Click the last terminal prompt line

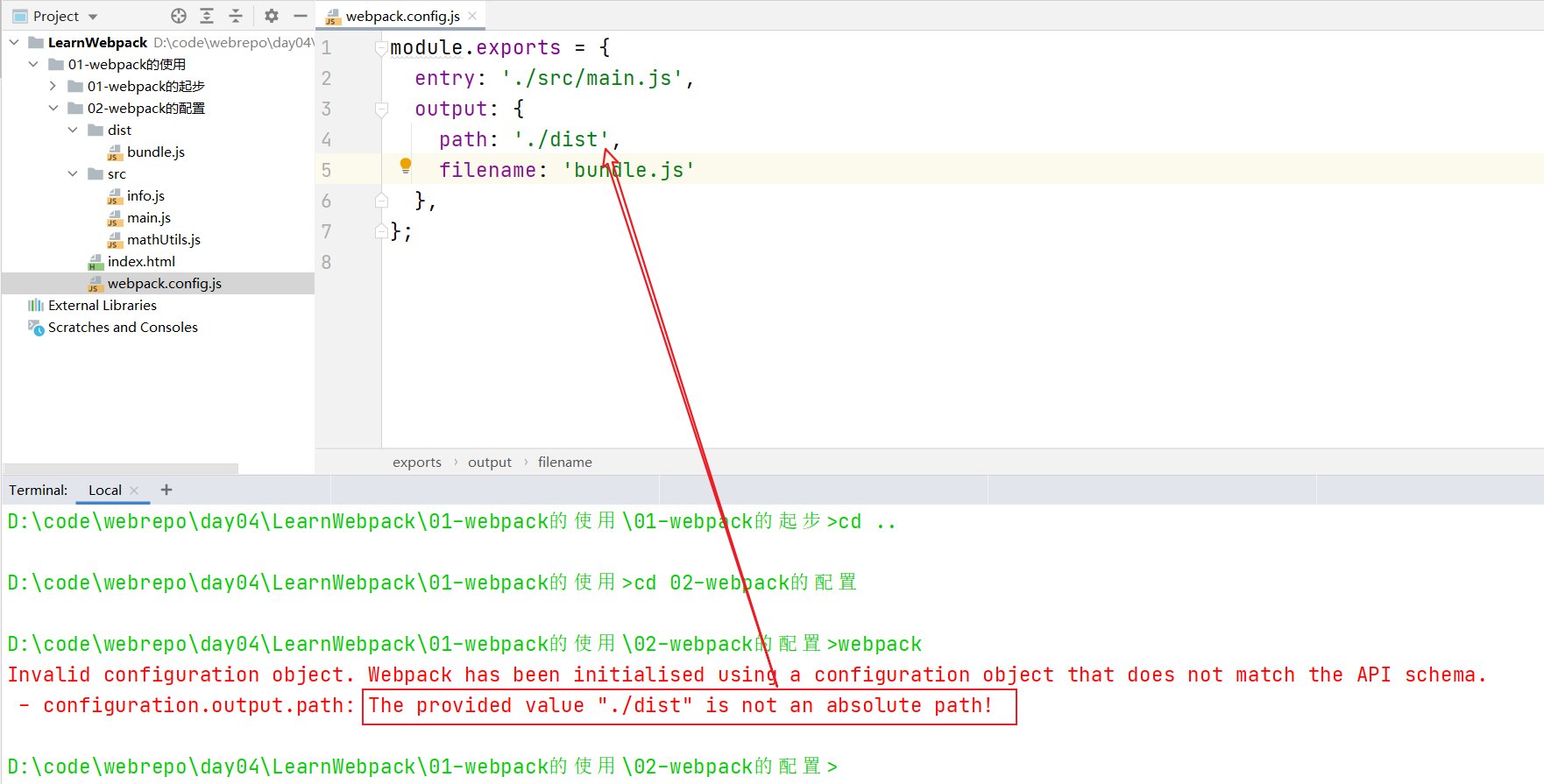point(422,766)
